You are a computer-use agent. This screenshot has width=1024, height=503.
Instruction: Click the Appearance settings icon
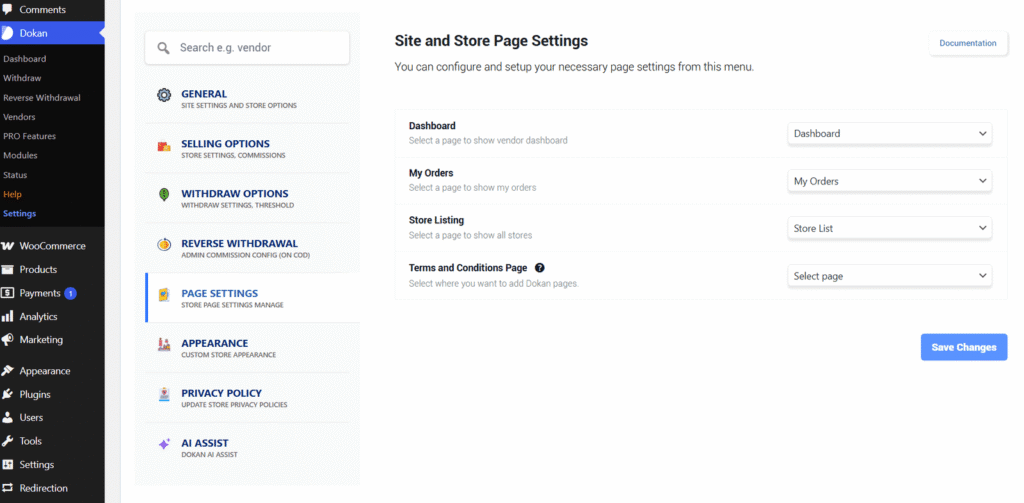pos(164,345)
